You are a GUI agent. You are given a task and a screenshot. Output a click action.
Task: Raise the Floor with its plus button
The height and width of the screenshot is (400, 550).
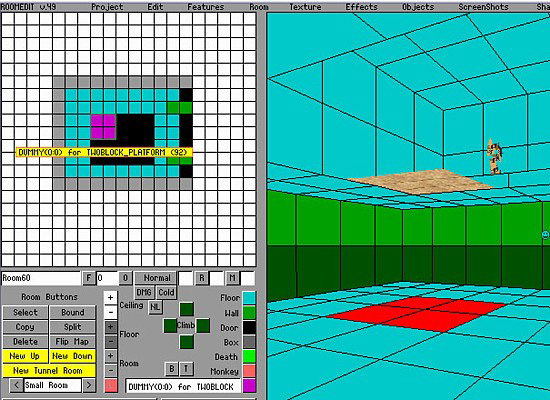110,327
